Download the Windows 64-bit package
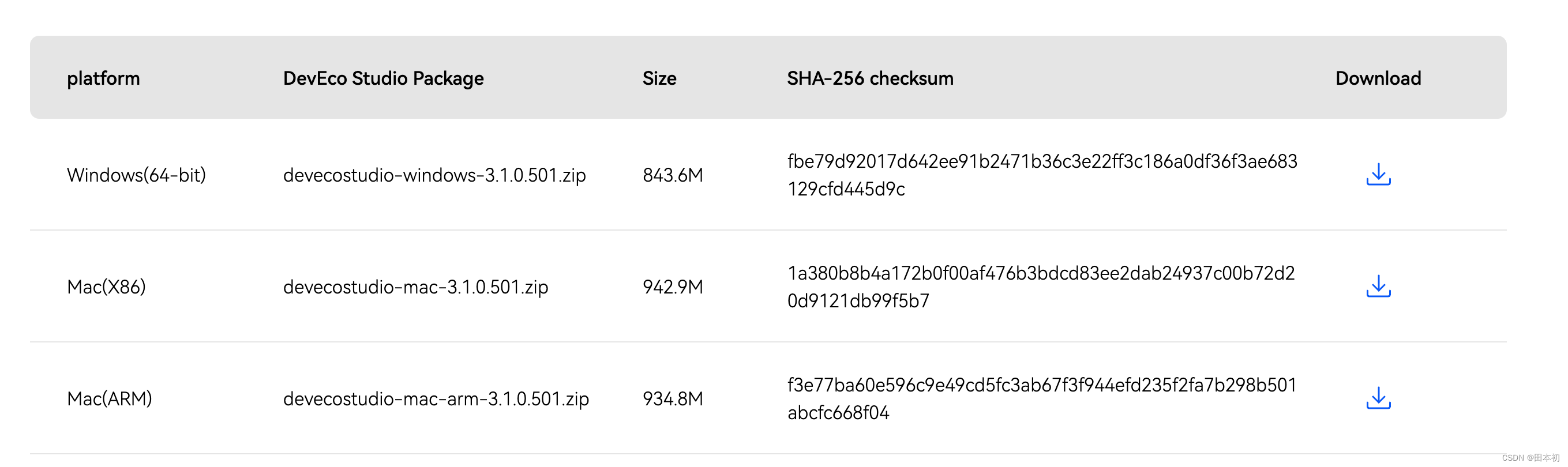 1378,175
